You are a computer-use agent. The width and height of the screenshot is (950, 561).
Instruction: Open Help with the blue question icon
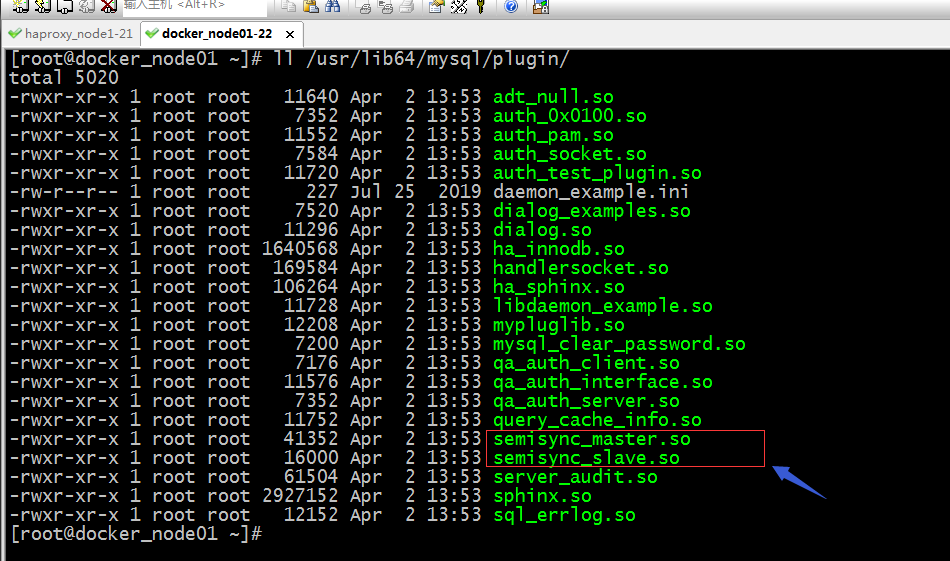tap(511, 6)
